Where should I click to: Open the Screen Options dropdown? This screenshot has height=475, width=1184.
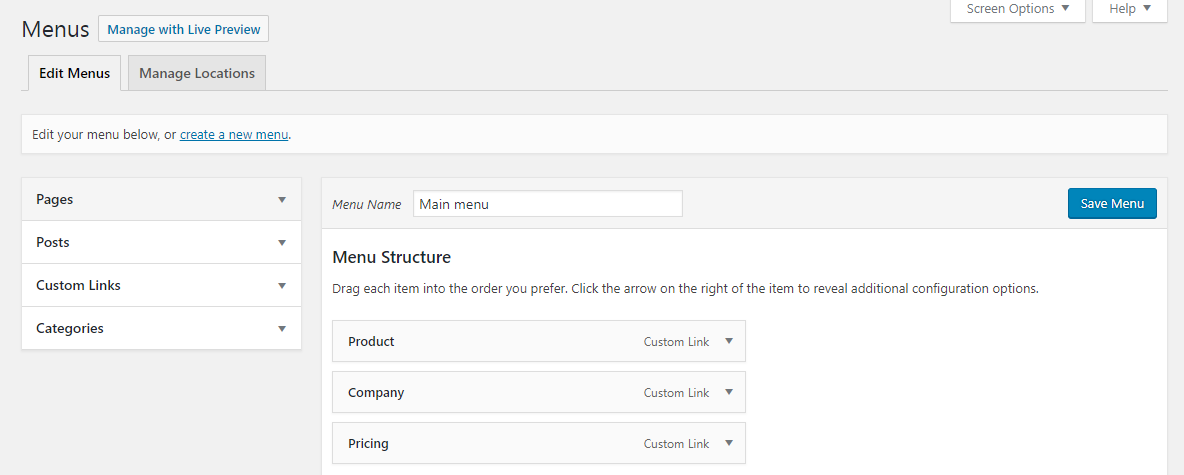point(1018,10)
